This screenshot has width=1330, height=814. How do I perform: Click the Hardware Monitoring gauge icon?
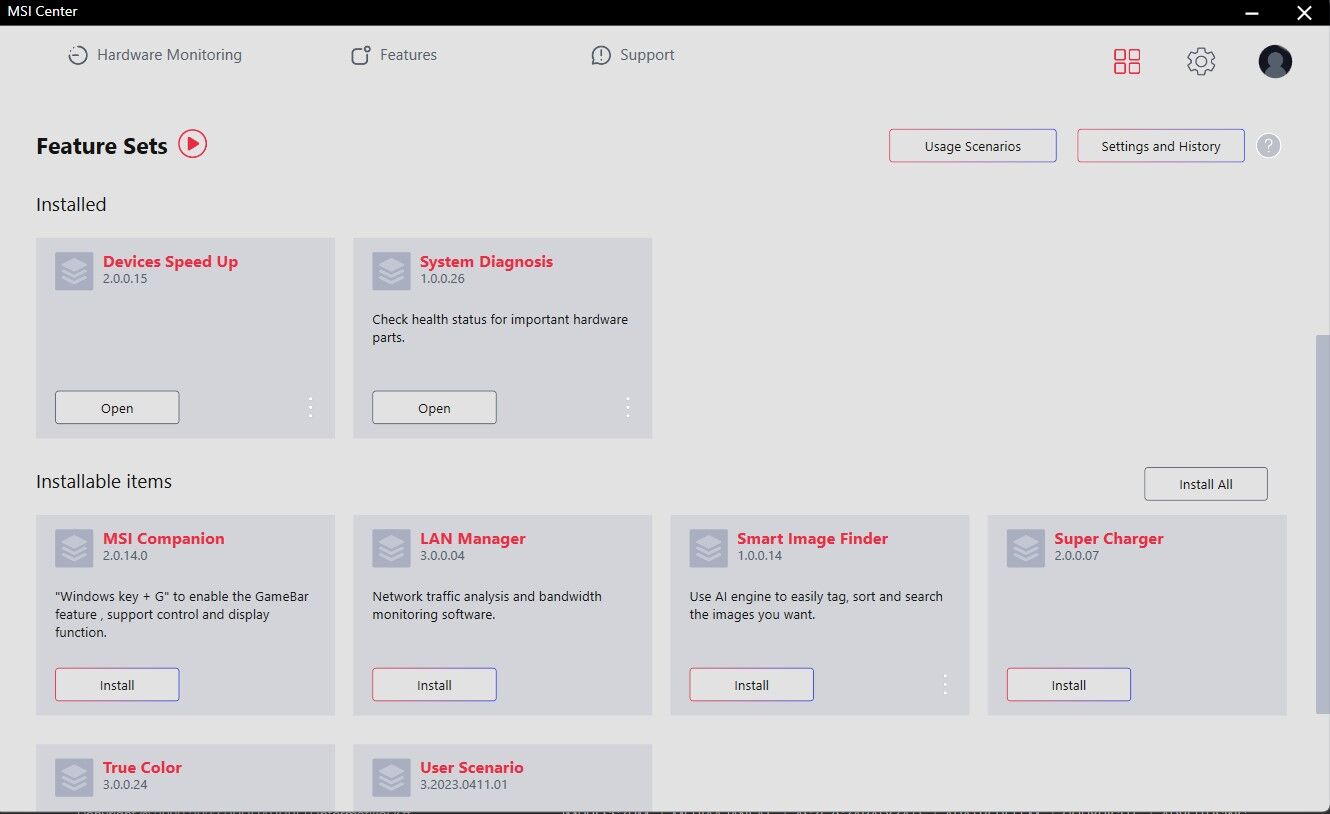pyautogui.click(x=78, y=55)
